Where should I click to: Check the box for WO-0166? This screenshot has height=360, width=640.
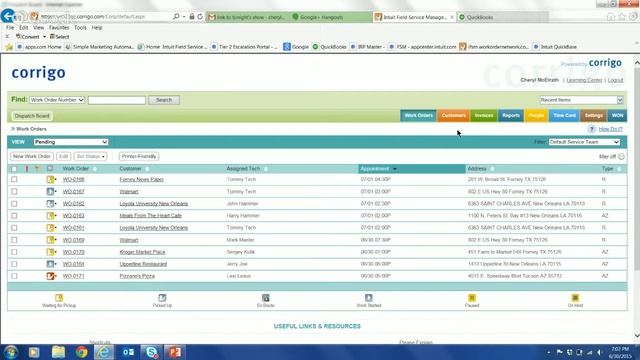tap(14, 179)
